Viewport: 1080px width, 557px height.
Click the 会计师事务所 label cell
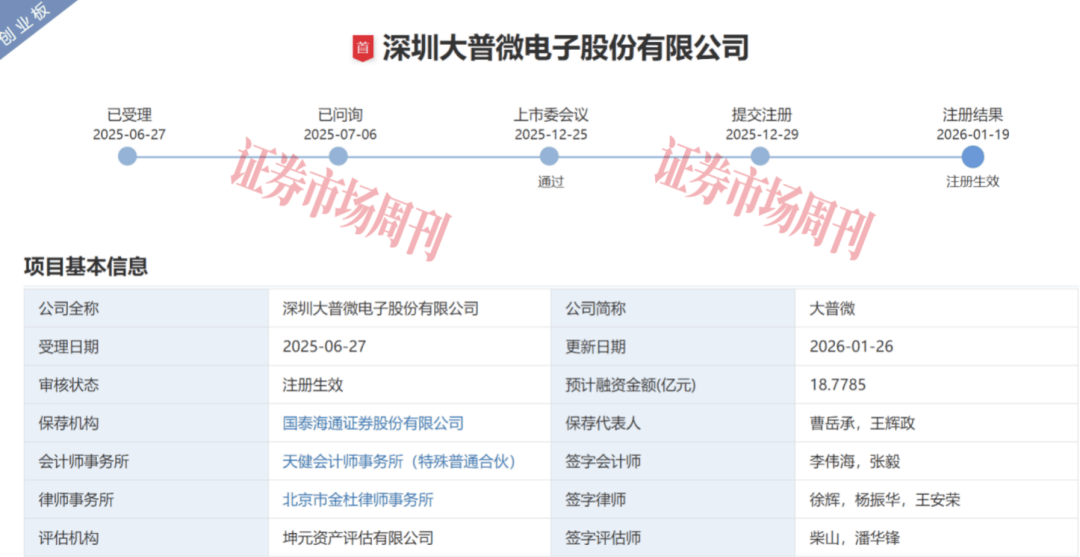[x=146, y=461]
